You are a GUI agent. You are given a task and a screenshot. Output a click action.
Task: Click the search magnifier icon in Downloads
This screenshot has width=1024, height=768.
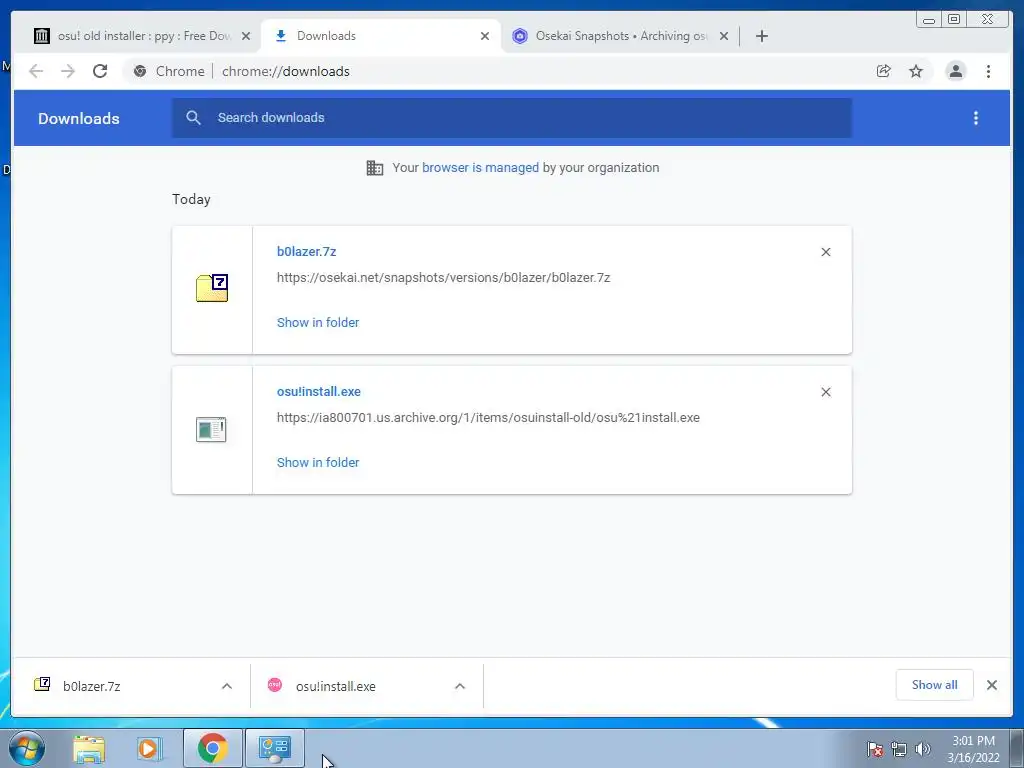point(193,118)
